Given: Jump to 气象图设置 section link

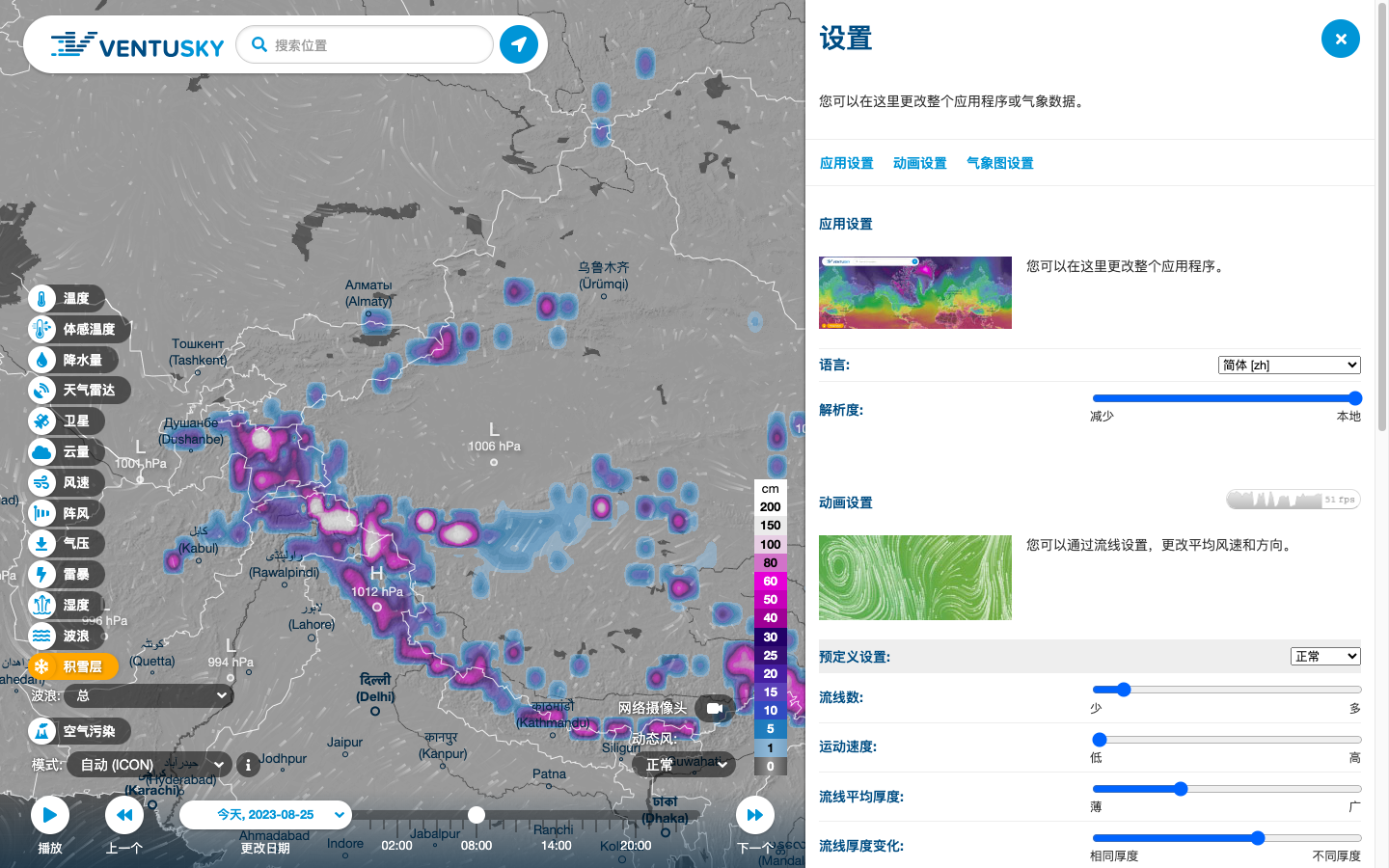Looking at the screenshot, I should pyautogui.click(x=999, y=163).
